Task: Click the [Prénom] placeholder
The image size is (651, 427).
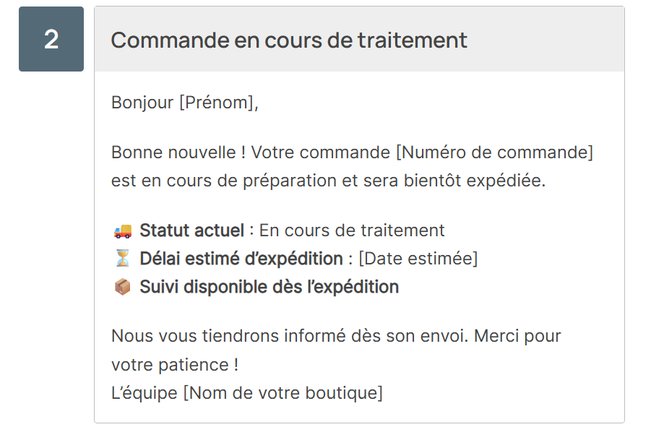Action: tap(218, 101)
